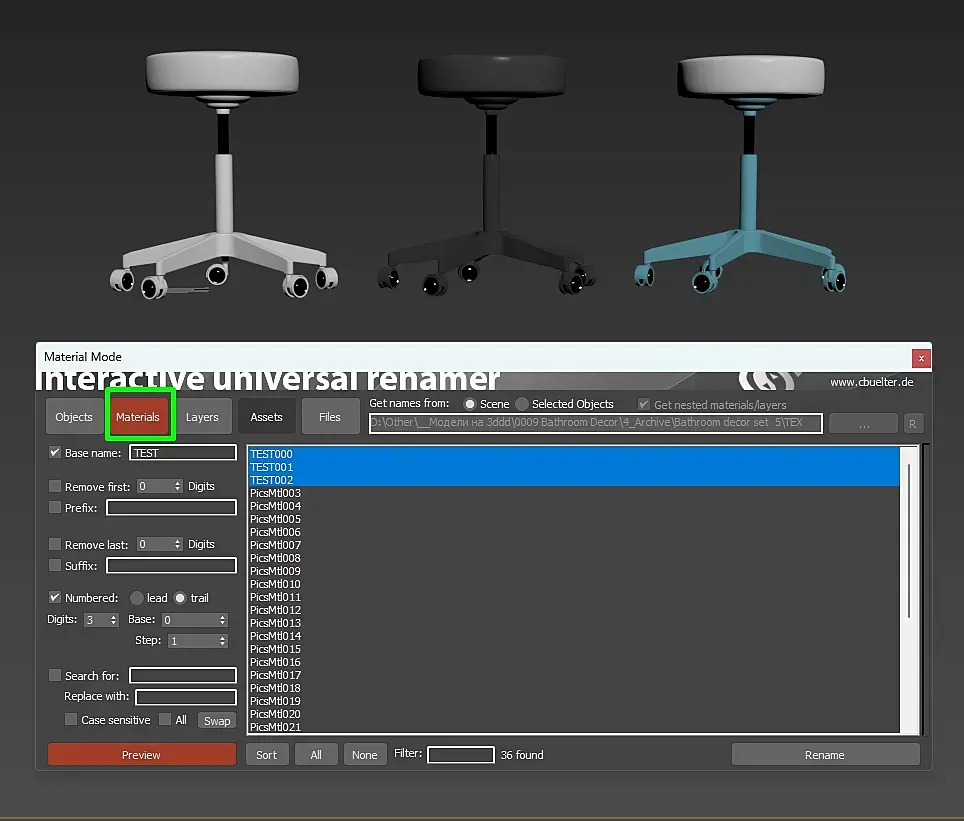Click the All selection button
964x821 pixels.
(x=316, y=755)
